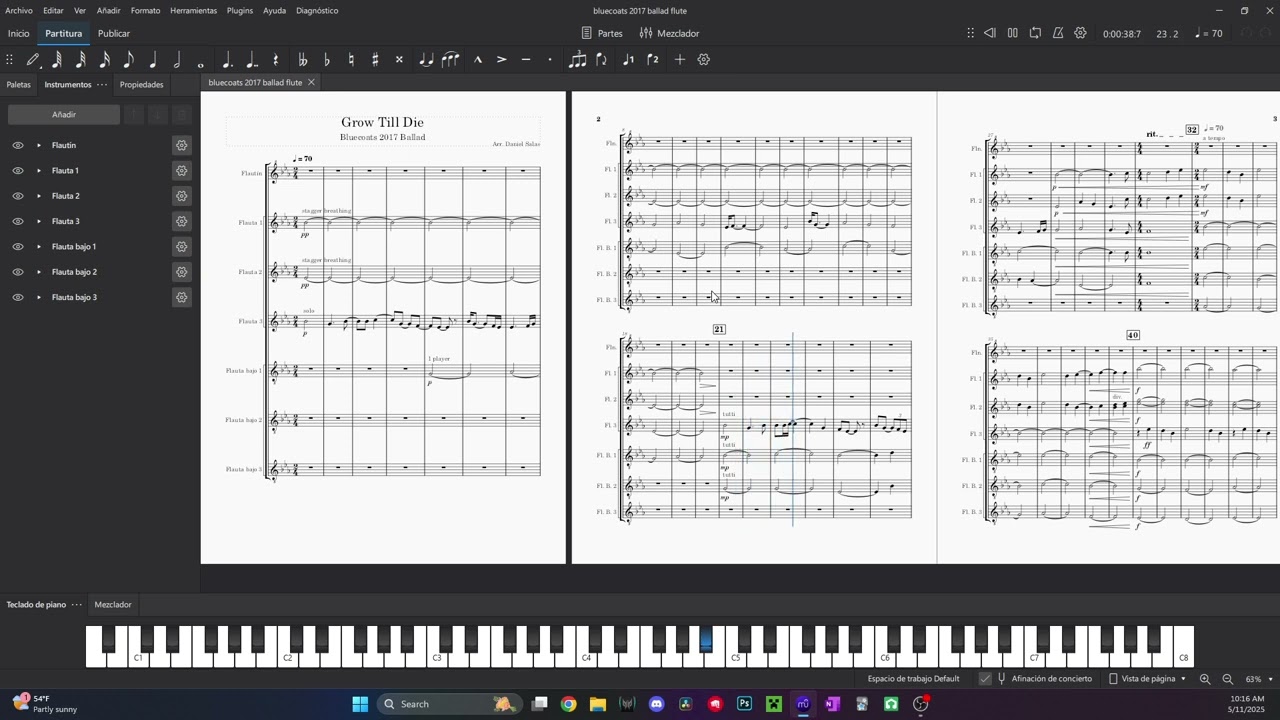Switch to the Publicar tab
The height and width of the screenshot is (720, 1280).
[114, 33]
